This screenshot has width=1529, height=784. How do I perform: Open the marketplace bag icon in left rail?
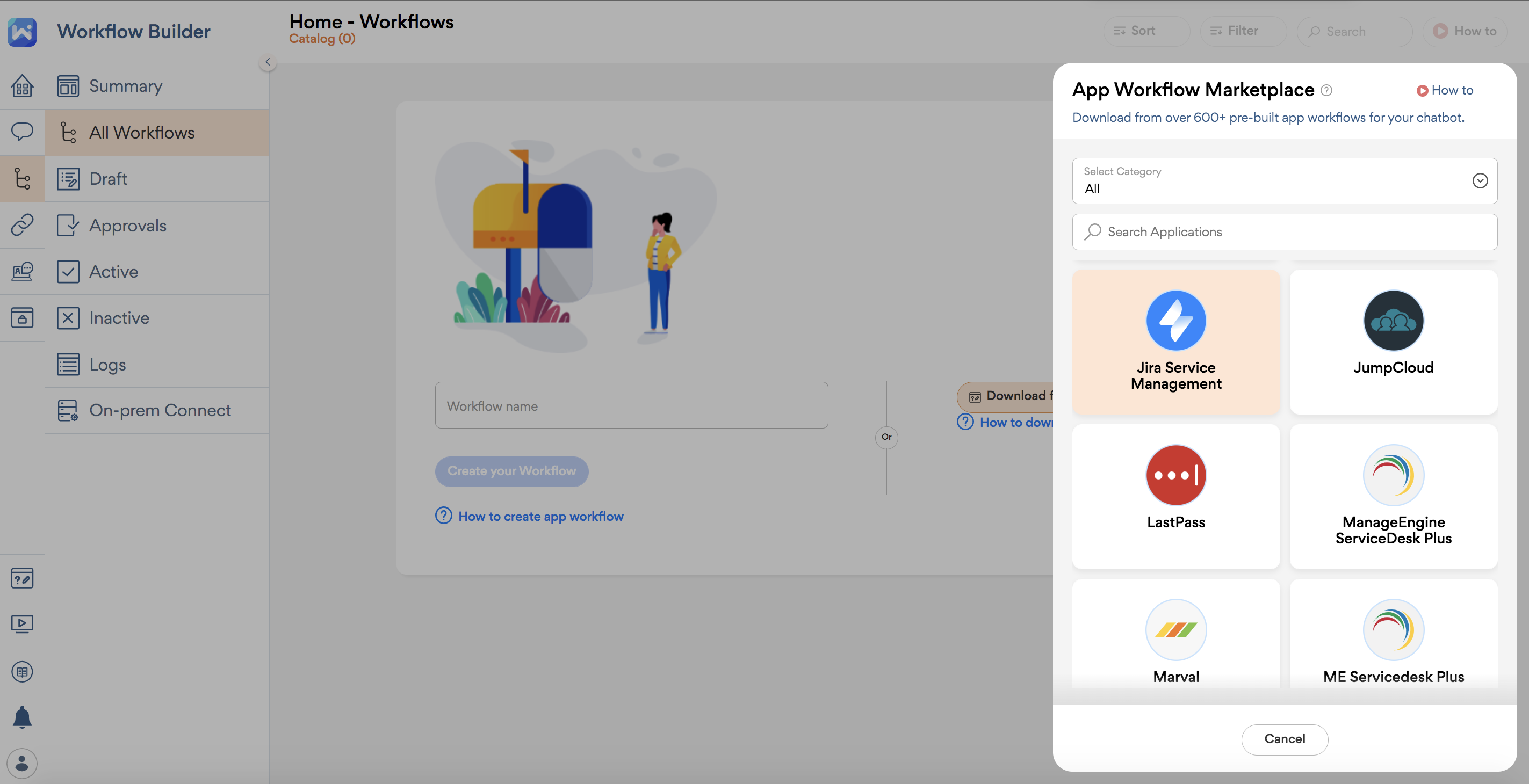pos(22,317)
